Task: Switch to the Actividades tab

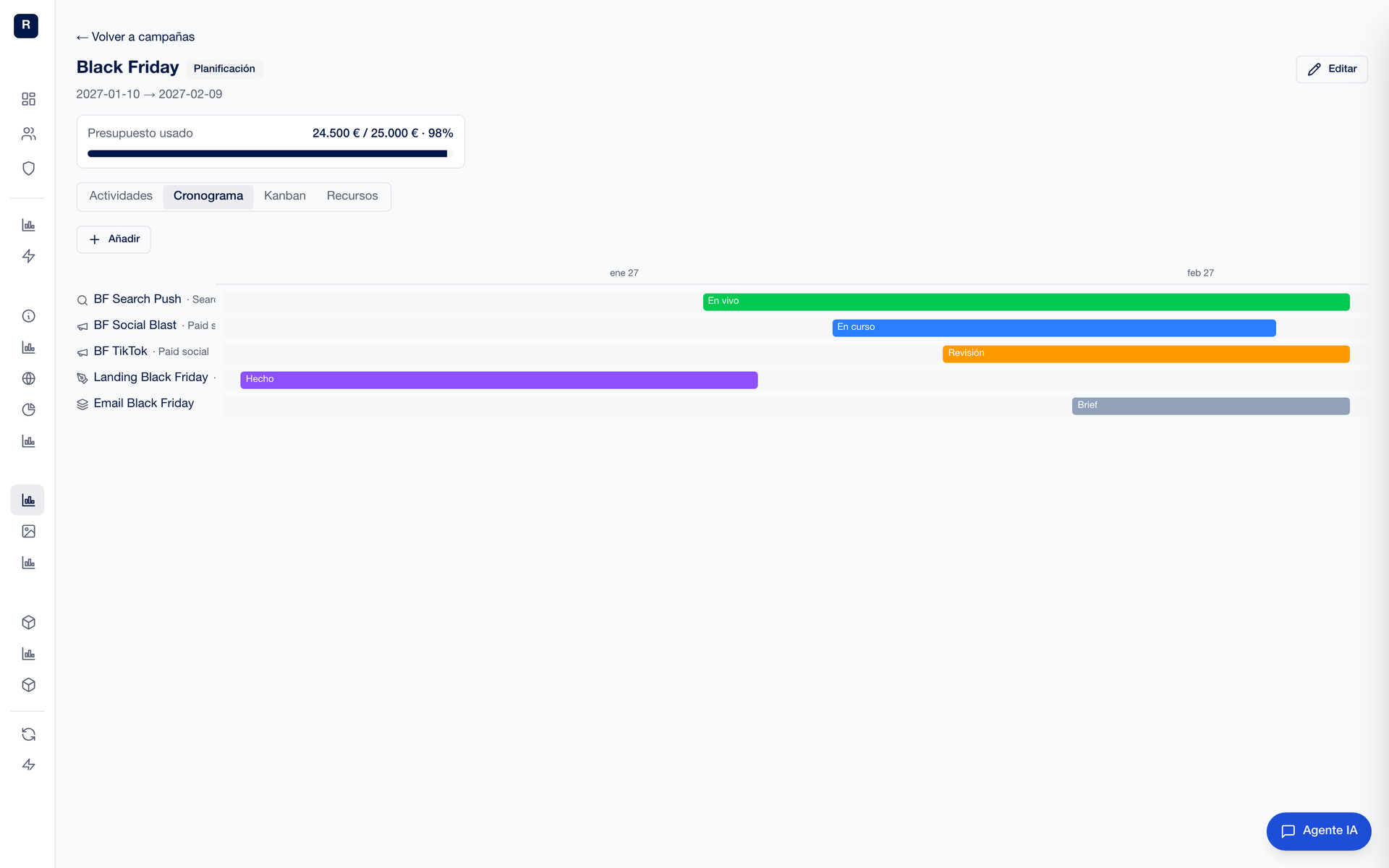Action: (121, 196)
